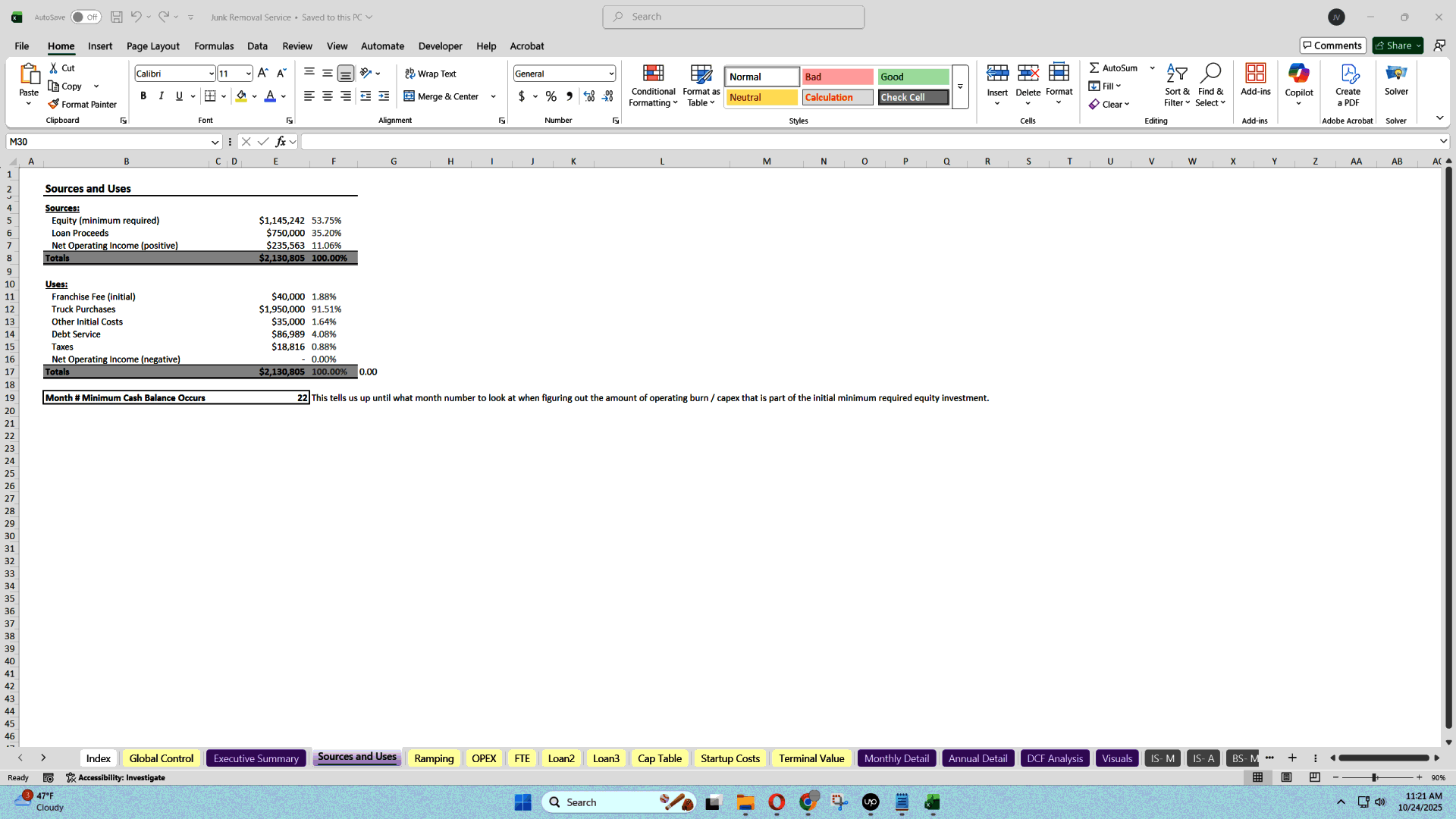
Task: Apply bold formatting from the Font group
Action: [x=143, y=96]
